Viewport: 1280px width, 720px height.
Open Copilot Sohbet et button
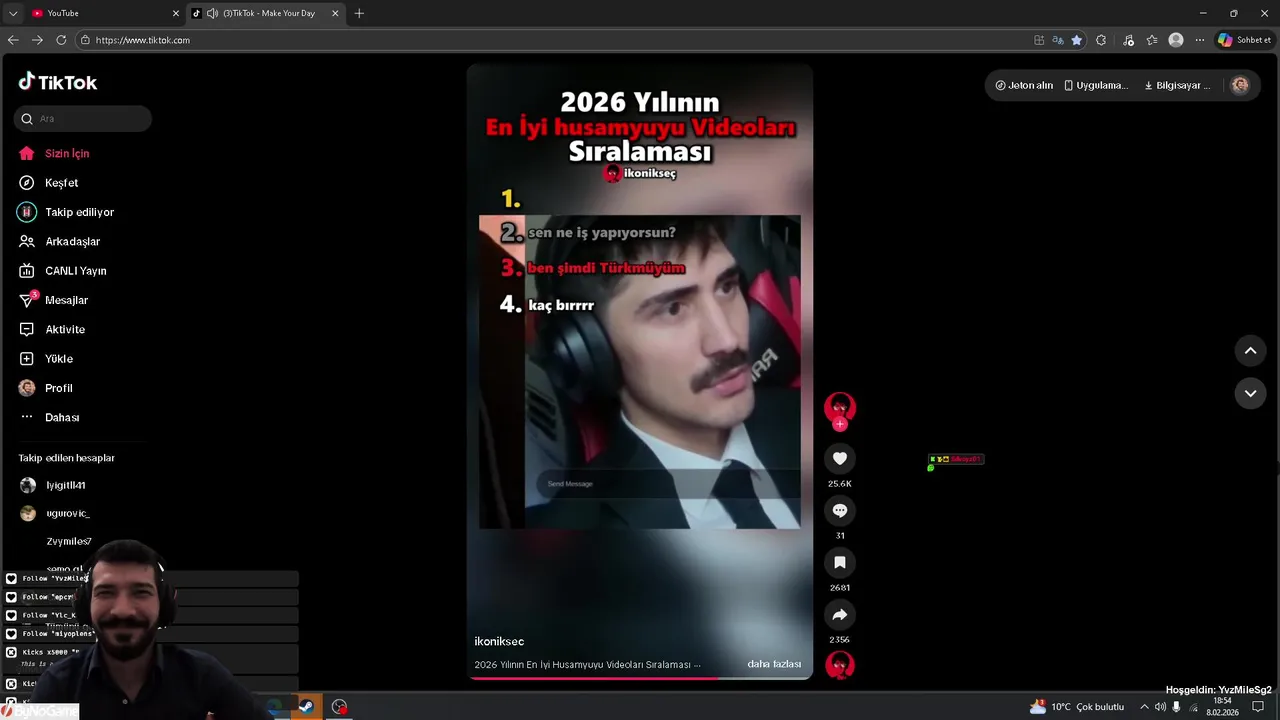[1244, 40]
